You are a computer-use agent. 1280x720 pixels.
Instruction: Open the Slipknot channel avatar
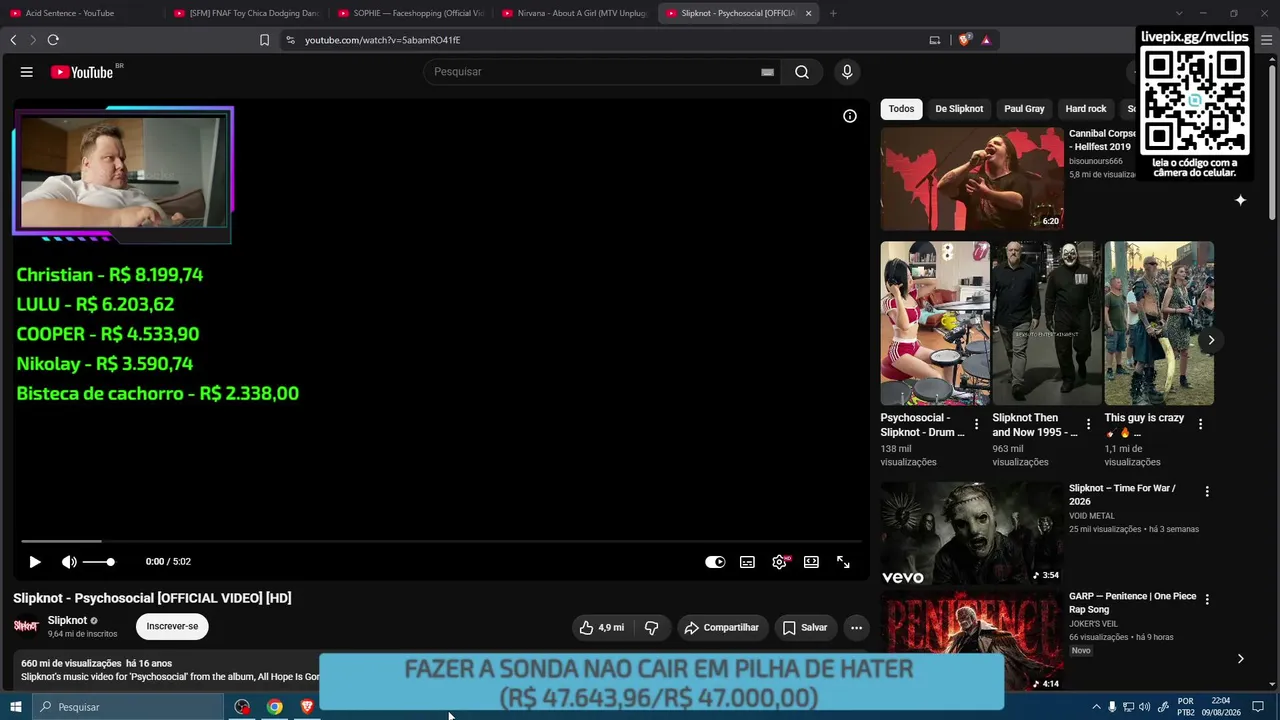tap(26, 626)
